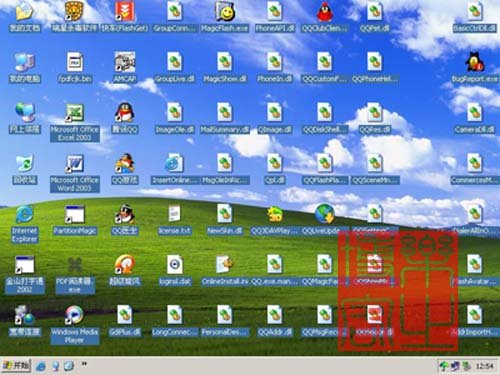500x375 pixels.
Task: Select the CommercesM... file icon
Action: point(475,163)
